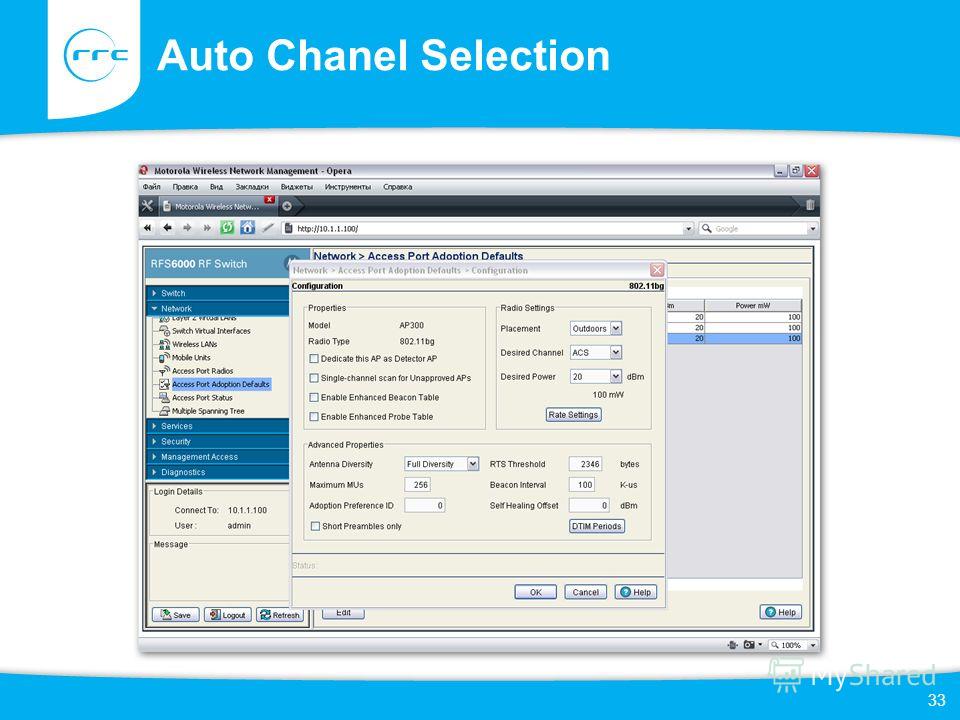The image size is (960, 720).
Task: Switch to the Motorola Wireless Network tab
Action: (x=217, y=206)
